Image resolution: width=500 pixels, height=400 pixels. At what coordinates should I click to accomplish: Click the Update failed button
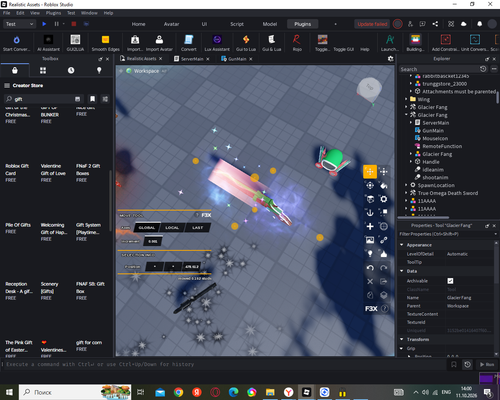click(x=372, y=24)
